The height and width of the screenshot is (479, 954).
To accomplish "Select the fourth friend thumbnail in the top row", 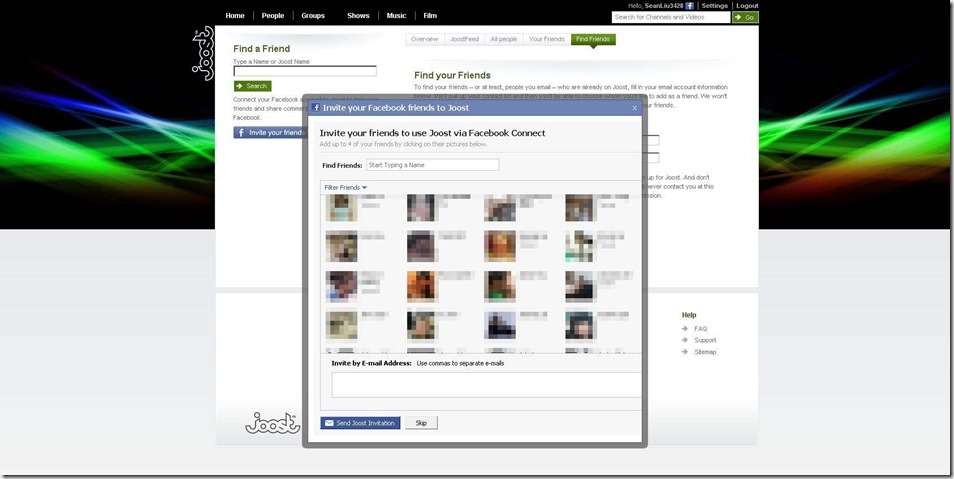I will [x=579, y=208].
